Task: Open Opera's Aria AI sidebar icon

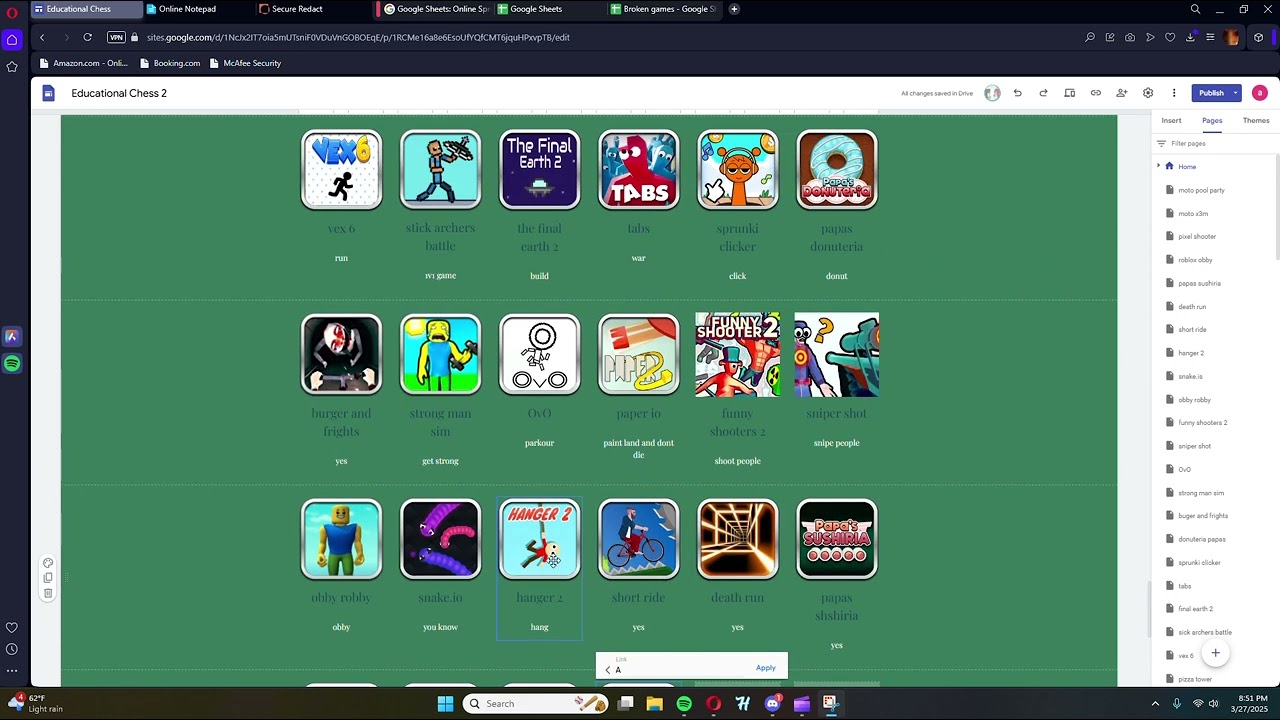Action: (12, 337)
